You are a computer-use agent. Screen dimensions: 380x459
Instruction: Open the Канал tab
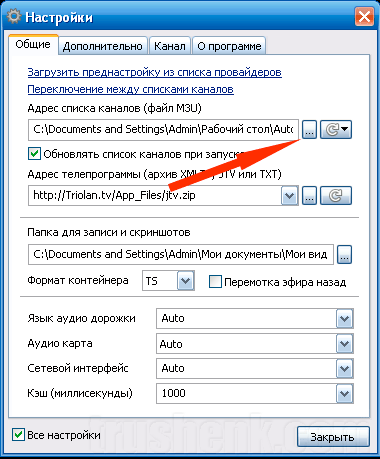pos(170,46)
